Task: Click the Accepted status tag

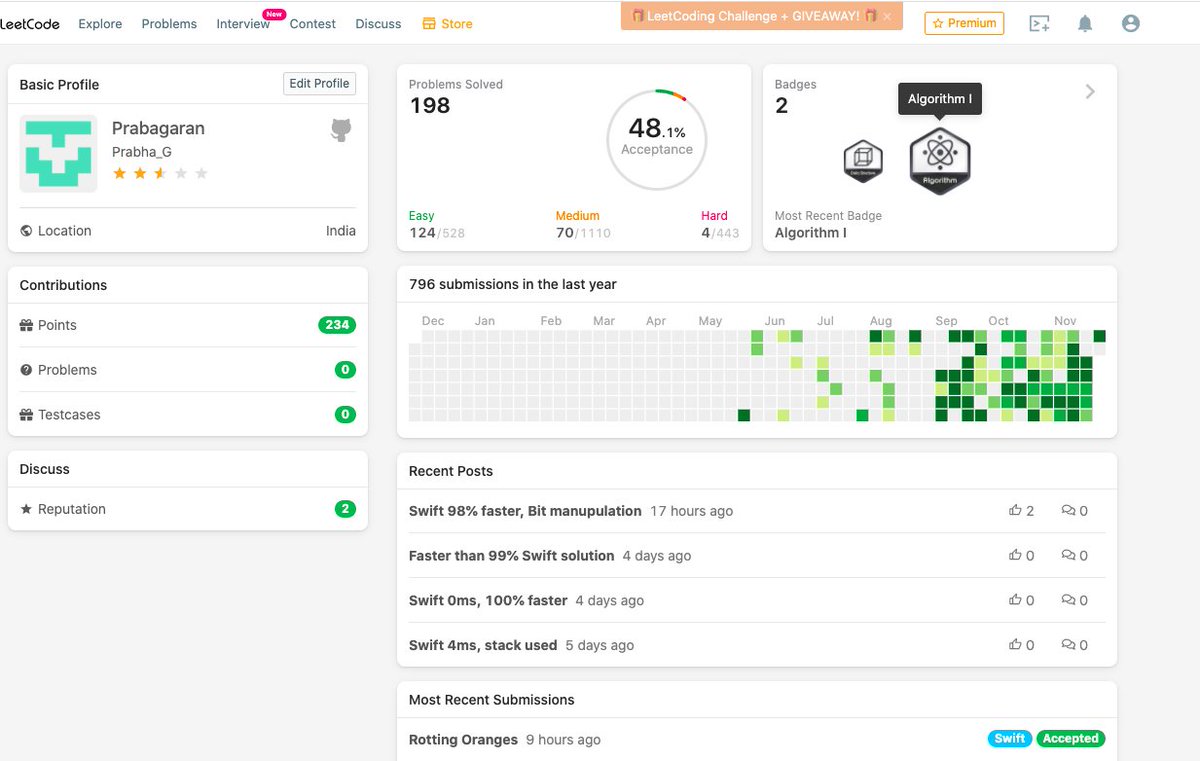Action: (x=1070, y=739)
